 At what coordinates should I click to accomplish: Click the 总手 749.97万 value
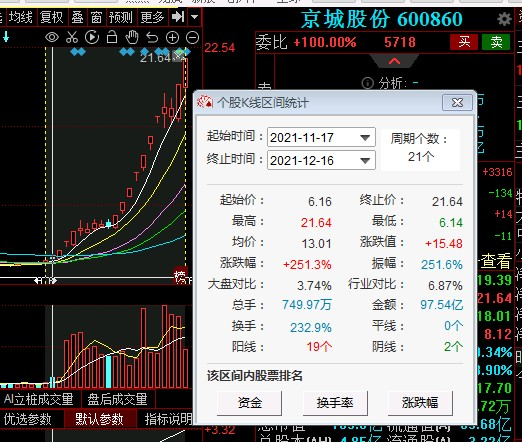[x=307, y=305]
